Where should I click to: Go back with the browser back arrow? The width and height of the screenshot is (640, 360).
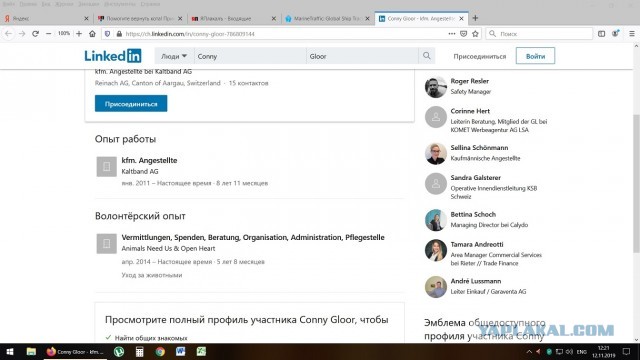9,34
